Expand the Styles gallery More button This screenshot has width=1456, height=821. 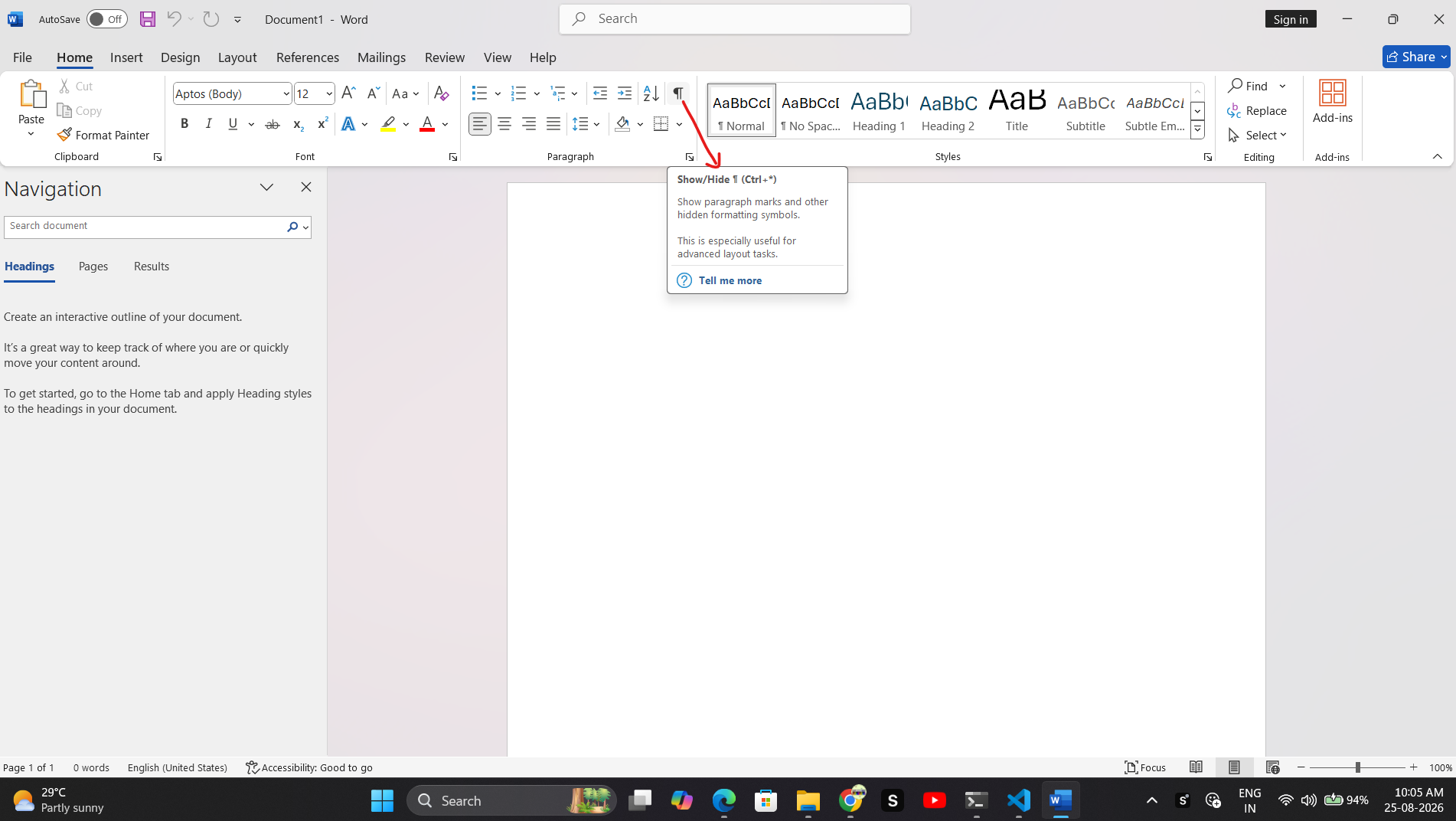pyautogui.click(x=1197, y=130)
